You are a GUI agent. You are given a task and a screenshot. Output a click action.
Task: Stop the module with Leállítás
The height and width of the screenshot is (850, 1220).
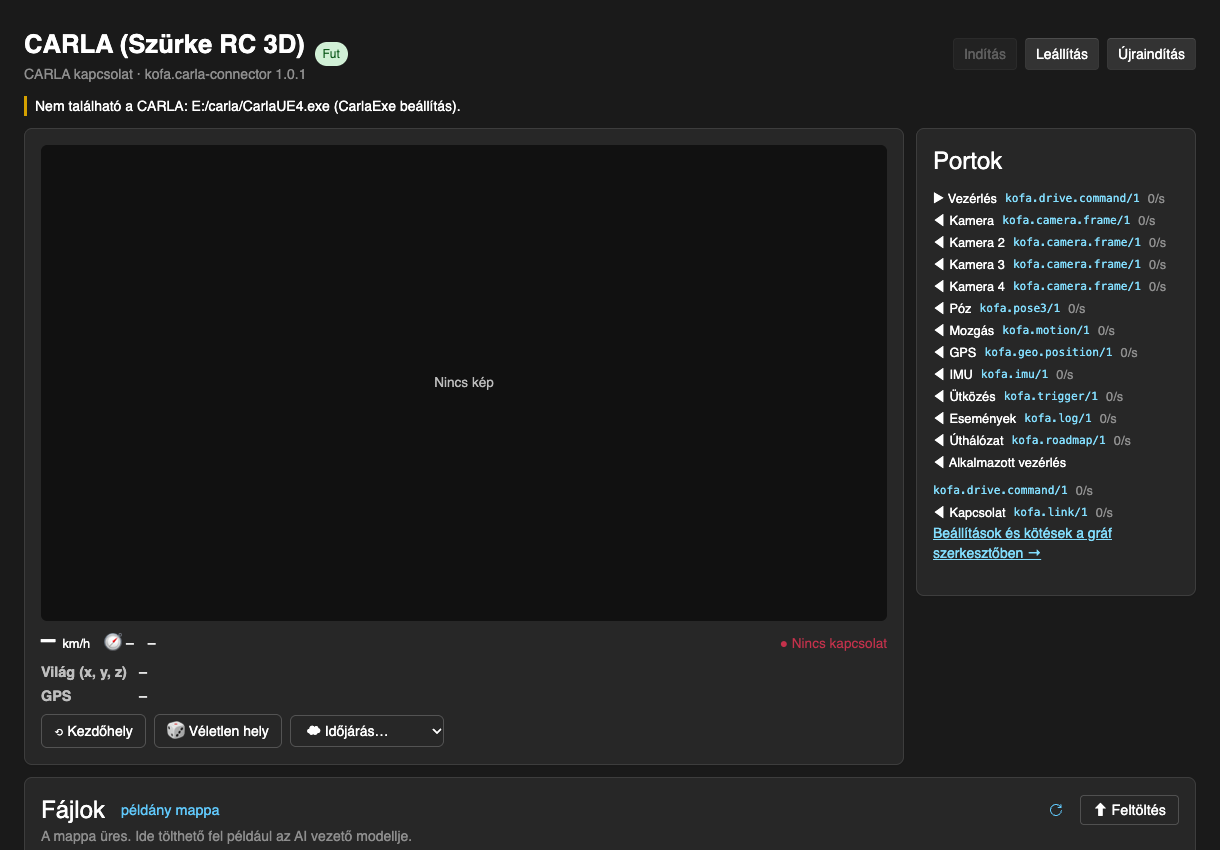pos(1062,54)
